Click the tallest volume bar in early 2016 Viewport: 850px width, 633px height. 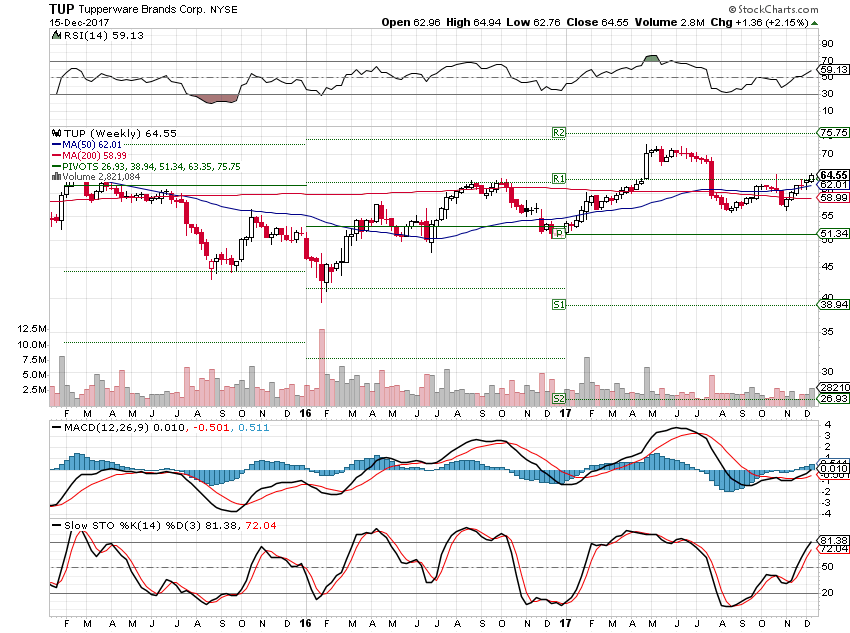click(321, 367)
